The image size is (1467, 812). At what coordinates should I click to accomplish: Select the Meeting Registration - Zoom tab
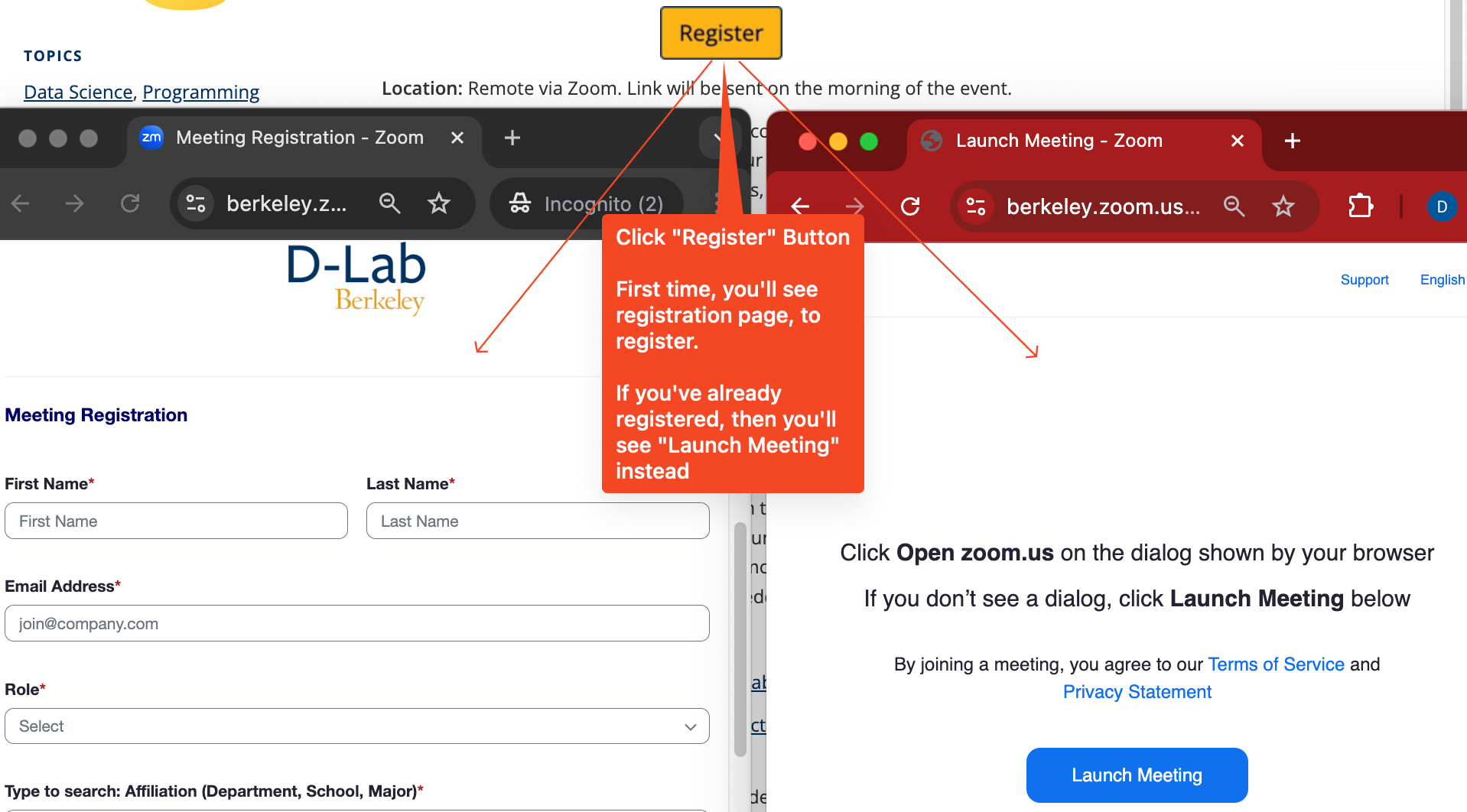[304, 138]
